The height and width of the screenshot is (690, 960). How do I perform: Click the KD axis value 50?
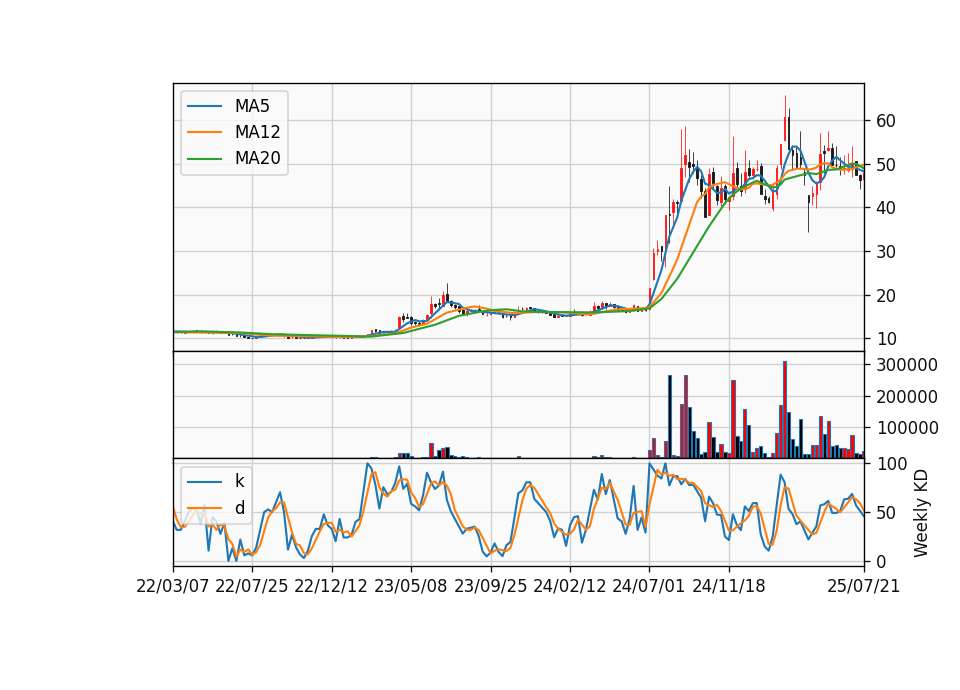(x=886, y=513)
